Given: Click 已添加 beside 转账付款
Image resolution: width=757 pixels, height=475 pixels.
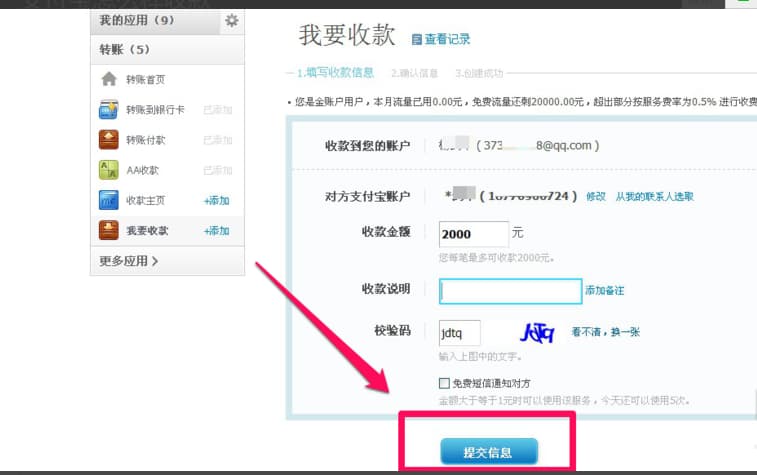Looking at the screenshot, I should click(218, 140).
